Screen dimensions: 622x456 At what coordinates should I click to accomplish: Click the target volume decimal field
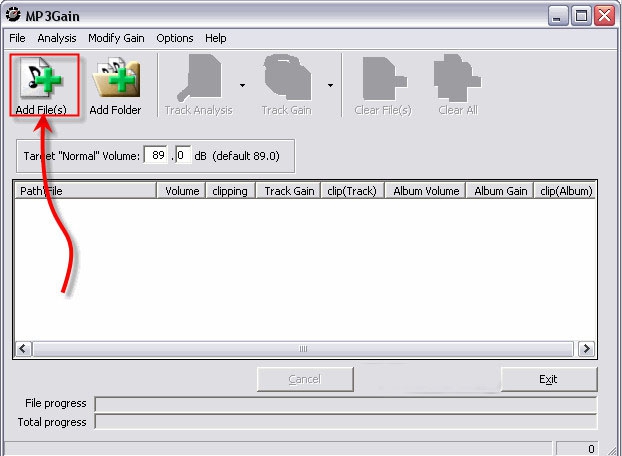point(183,155)
